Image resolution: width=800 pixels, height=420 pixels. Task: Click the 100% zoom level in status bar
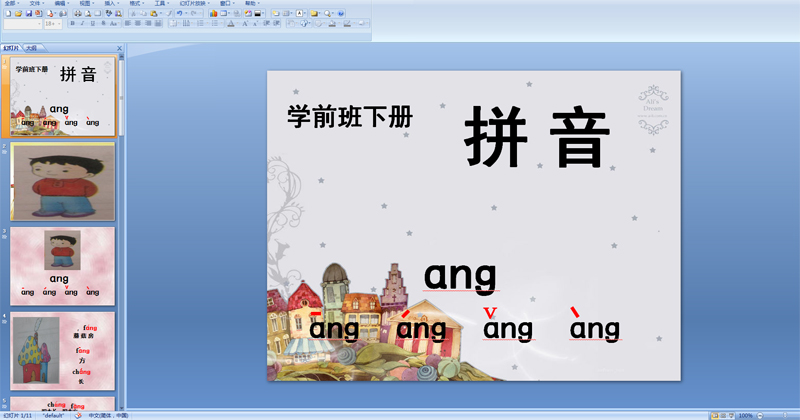(745, 416)
